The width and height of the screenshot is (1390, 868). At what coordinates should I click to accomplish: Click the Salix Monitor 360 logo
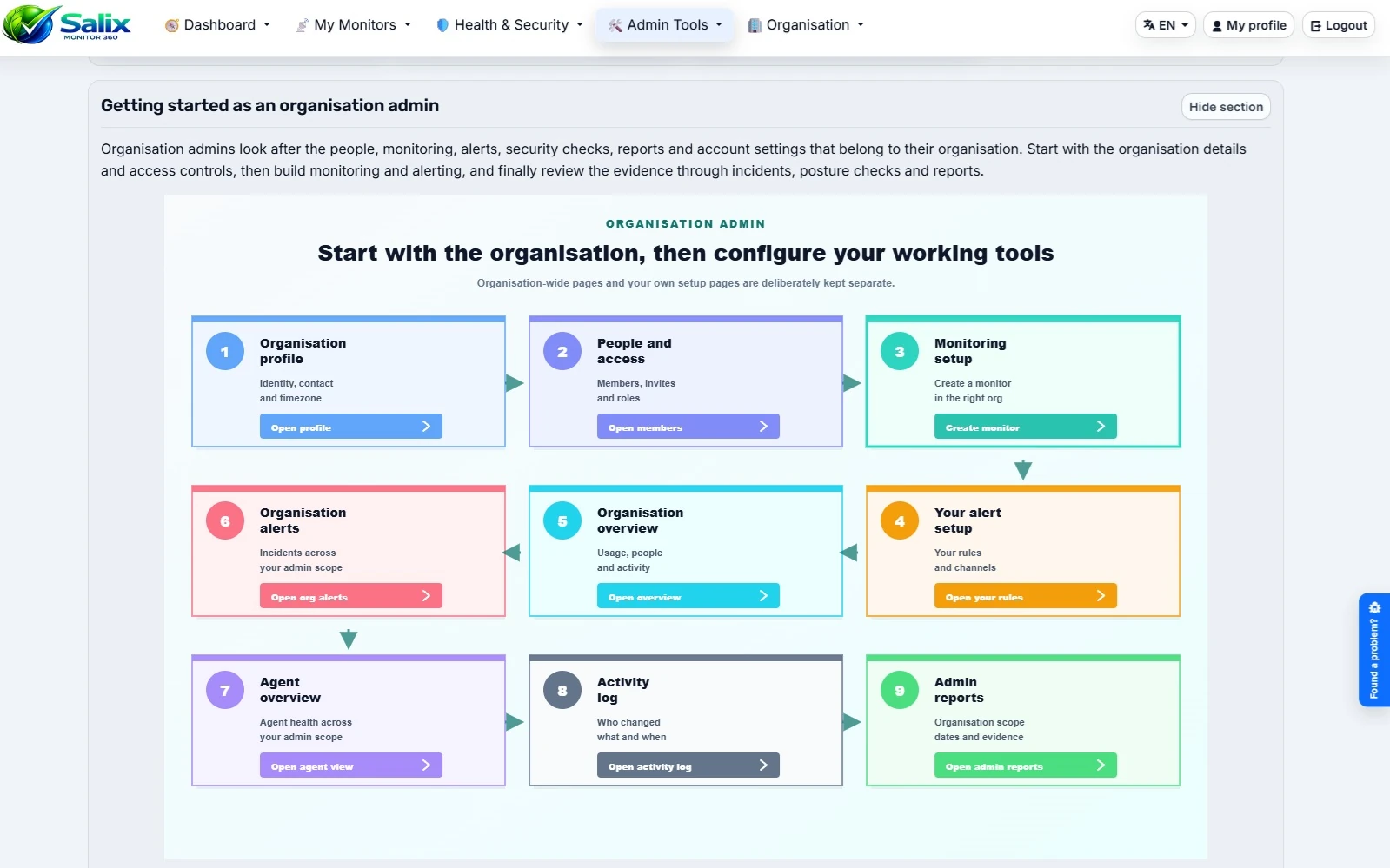click(x=67, y=23)
